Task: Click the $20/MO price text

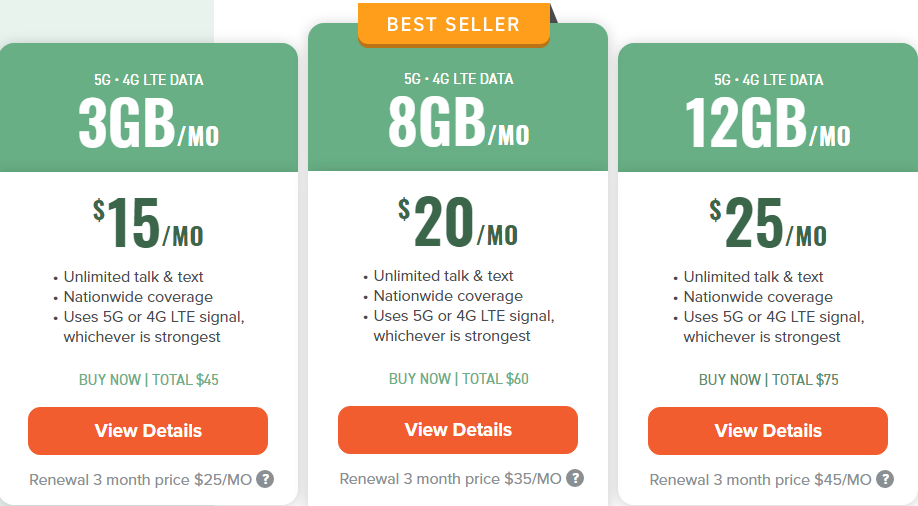Action: coord(458,223)
